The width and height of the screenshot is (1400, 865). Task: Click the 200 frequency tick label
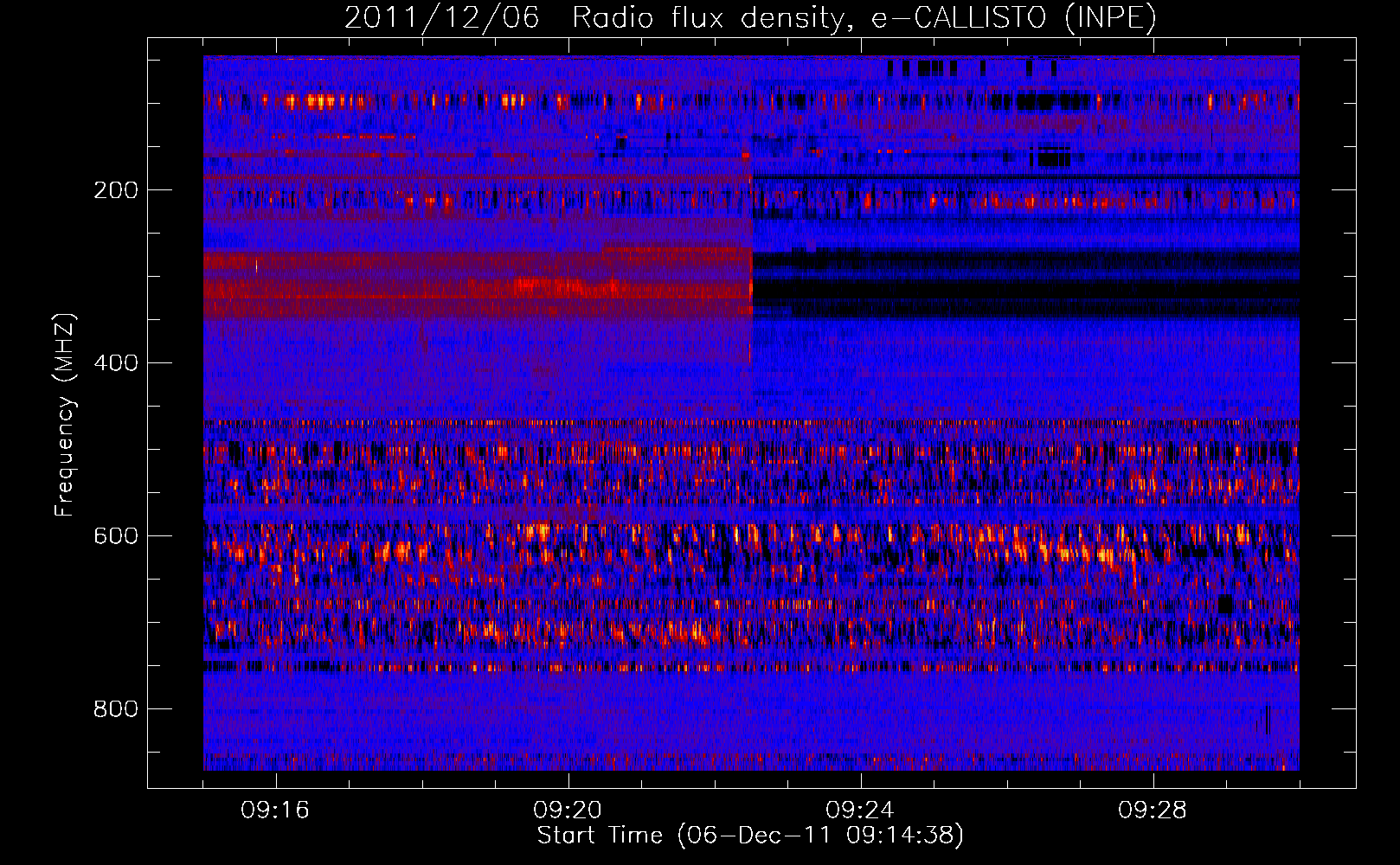pyautogui.click(x=116, y=190)
